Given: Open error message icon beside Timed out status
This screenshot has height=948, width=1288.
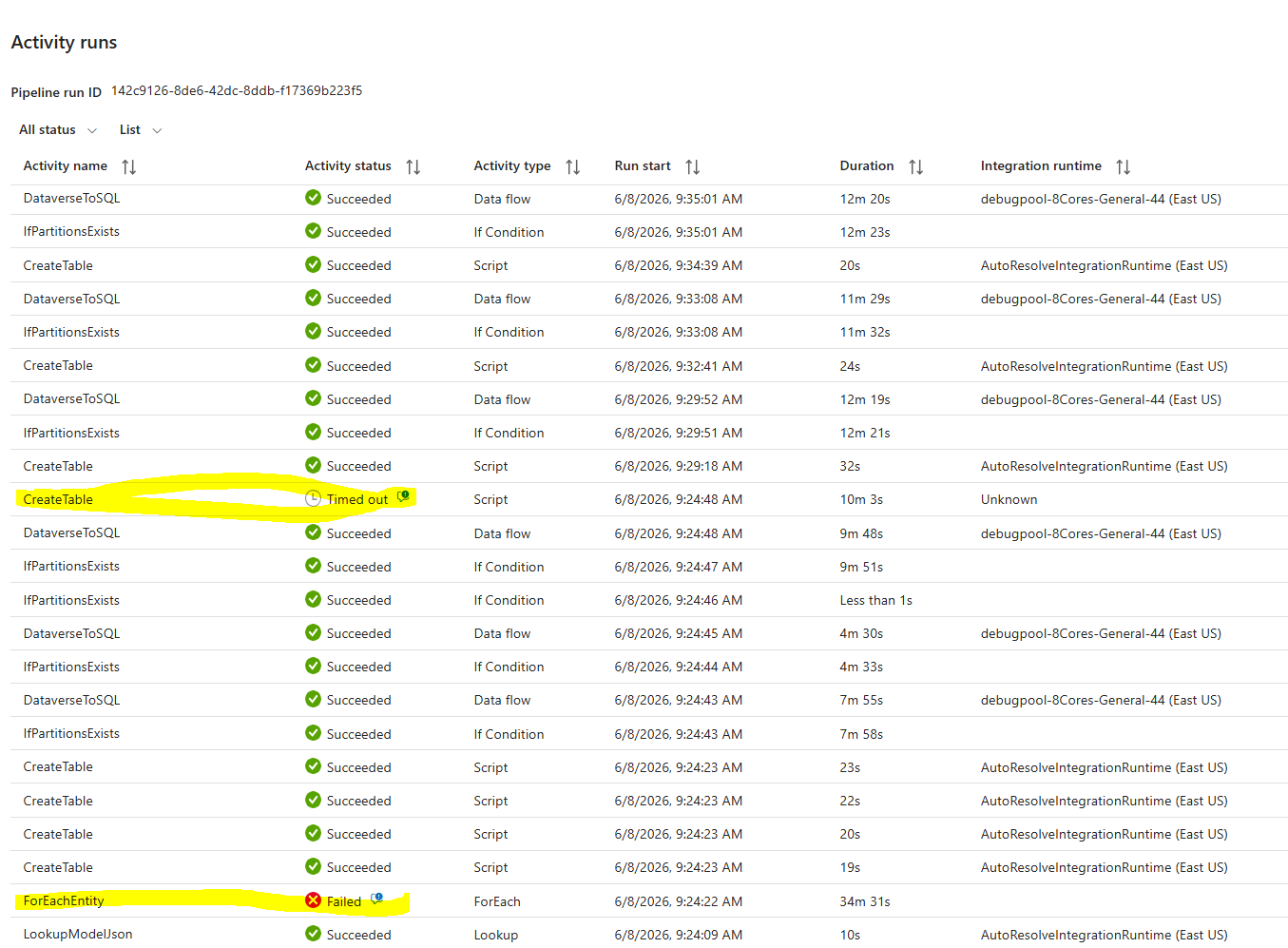Looking at the screenshot, I should (x=403, y=496).
